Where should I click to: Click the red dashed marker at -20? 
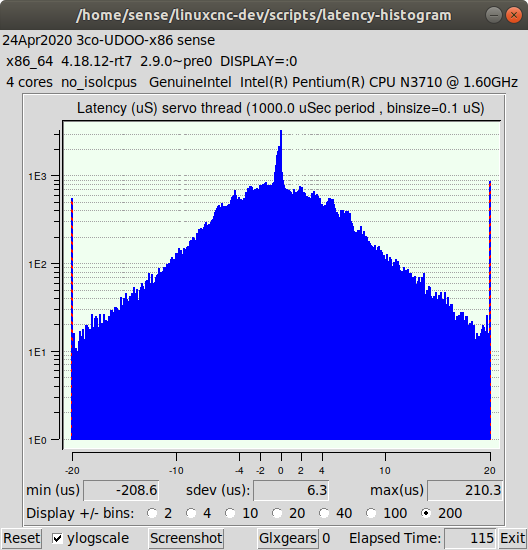72,318
